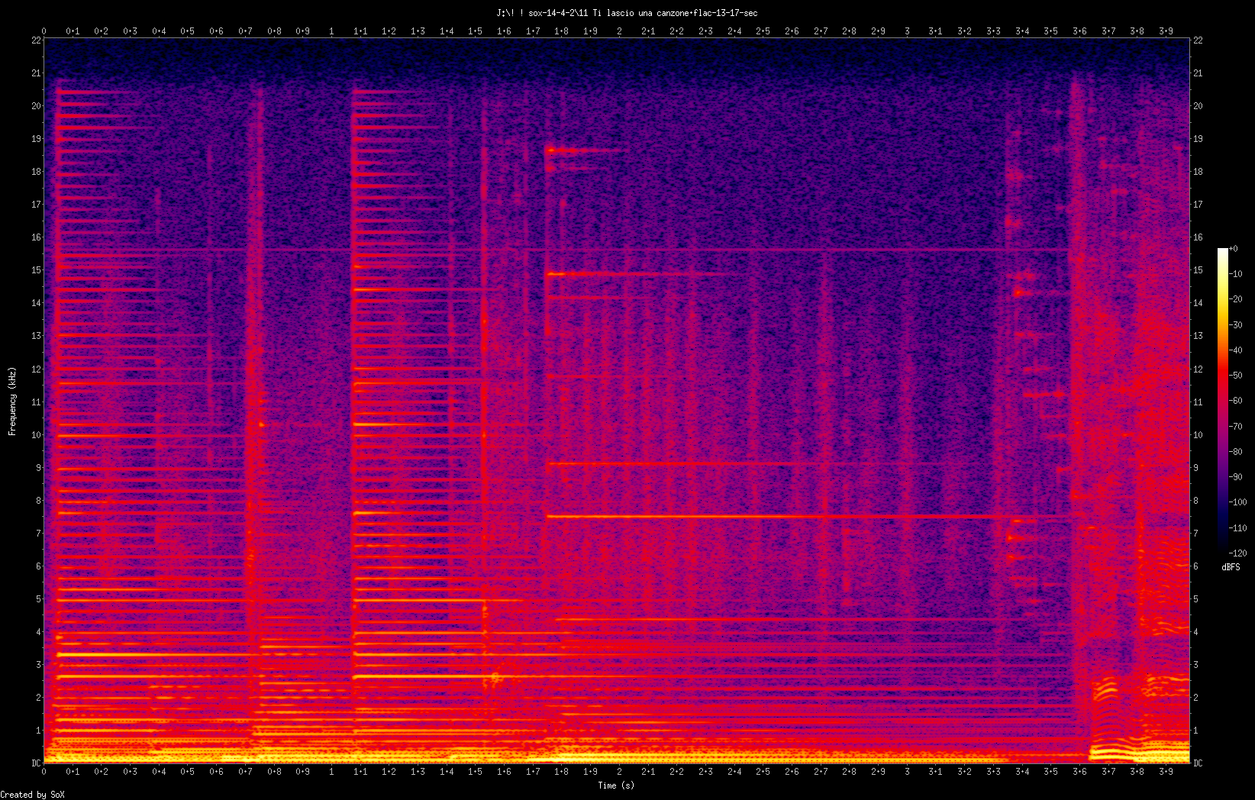Click the '-20' value on the dBFS scale

coord(1235,299)
